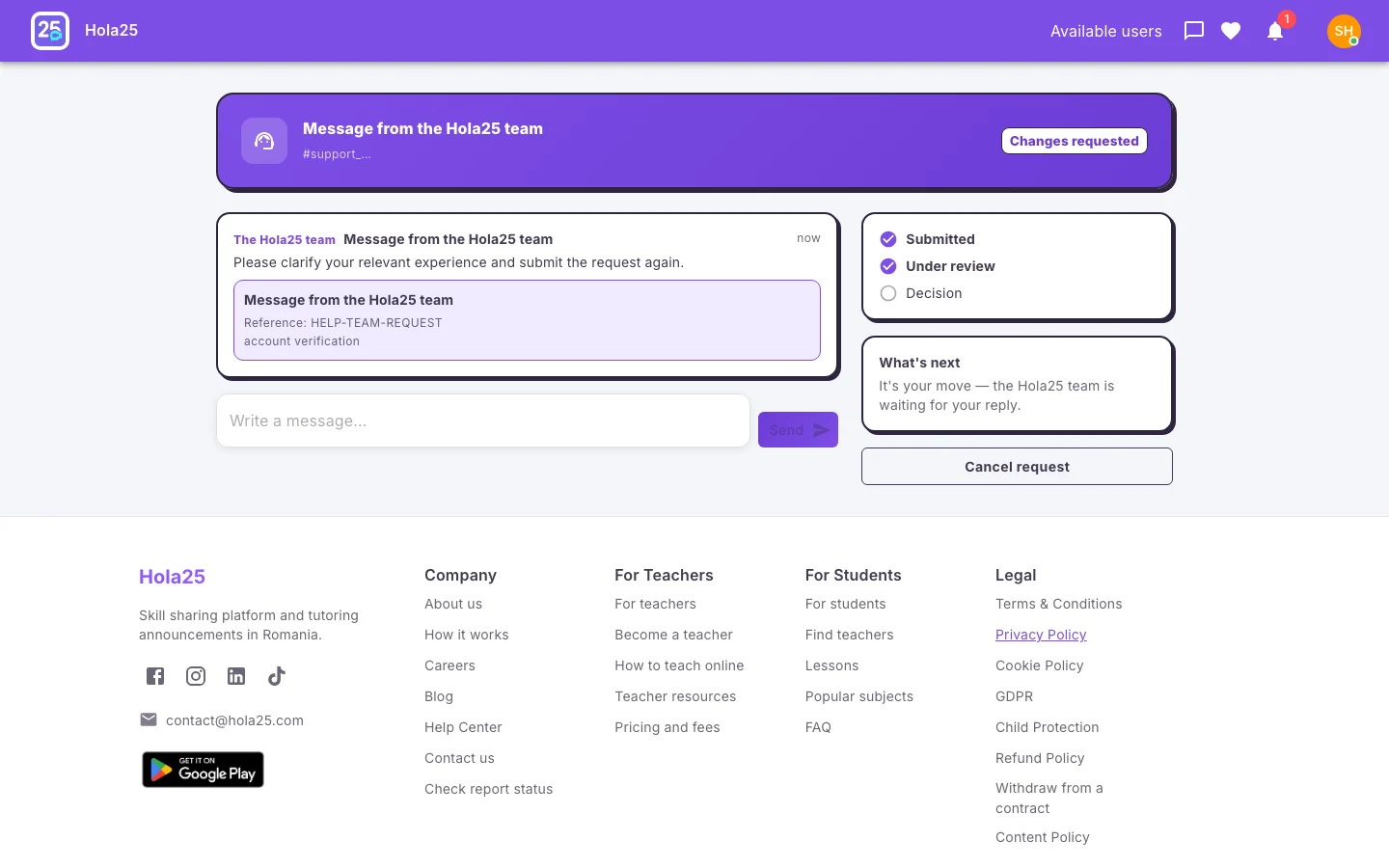1389x868 pixels.
Task: Open Contact us link
Action: (x=459, y=758)
